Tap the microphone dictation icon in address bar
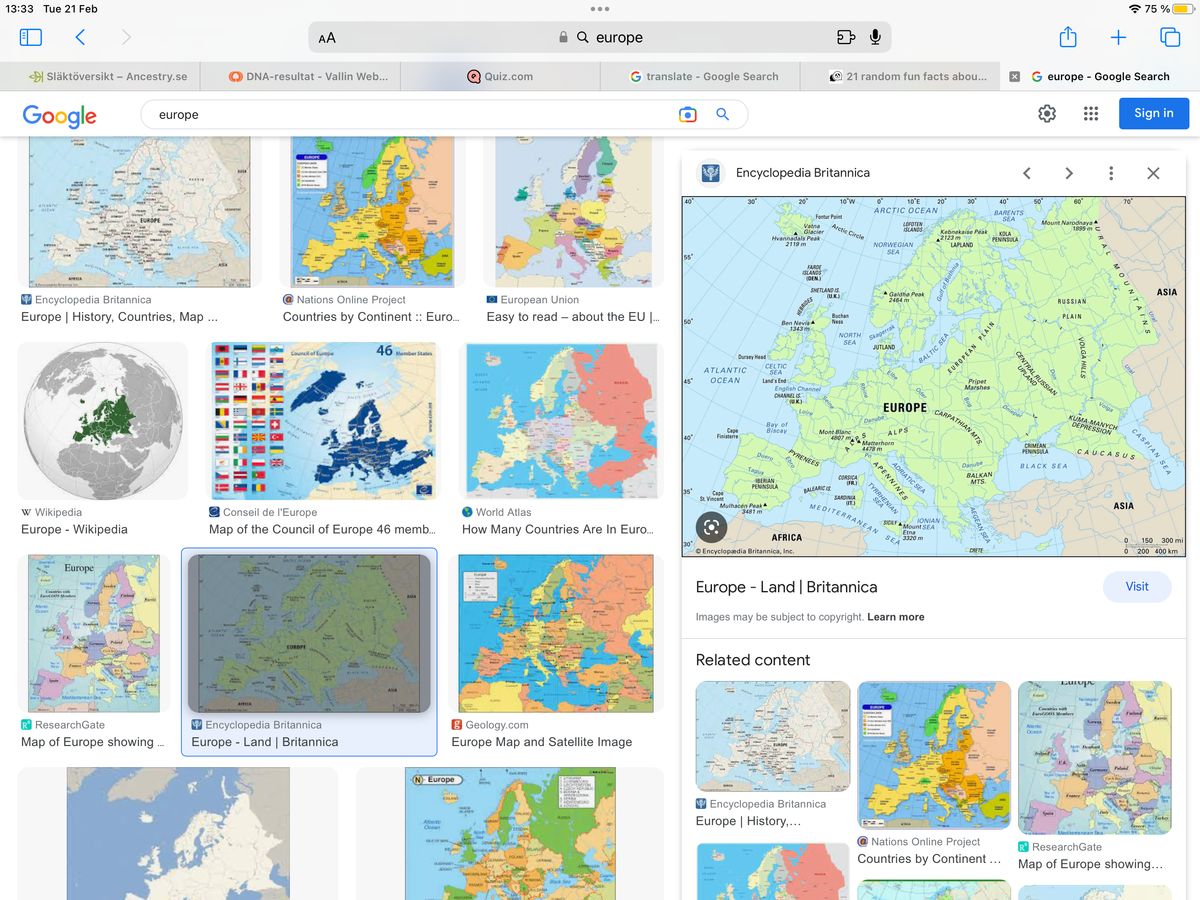Image resolution: width=1200 pixels, height=900 pixels. point(875,37)
